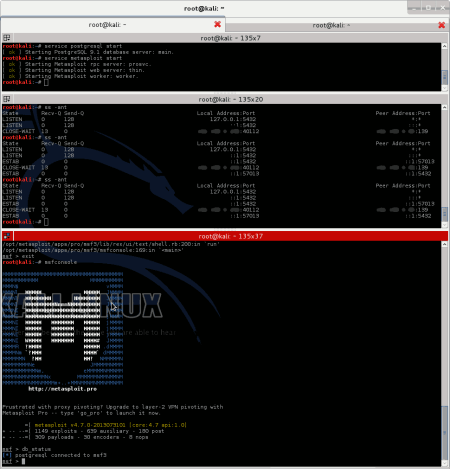
Task: Click the 'root@kali: ~ 135x7' pane title bar
Action: [x=230, y=38]
